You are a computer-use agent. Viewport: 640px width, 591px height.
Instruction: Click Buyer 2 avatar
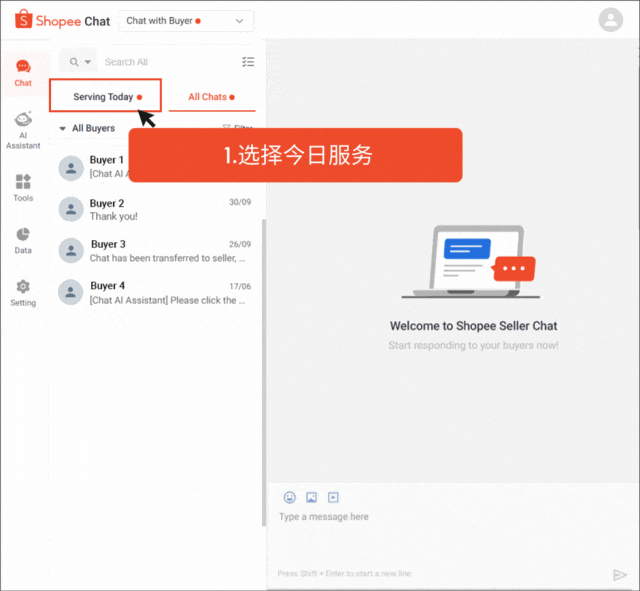coord(71,209)
